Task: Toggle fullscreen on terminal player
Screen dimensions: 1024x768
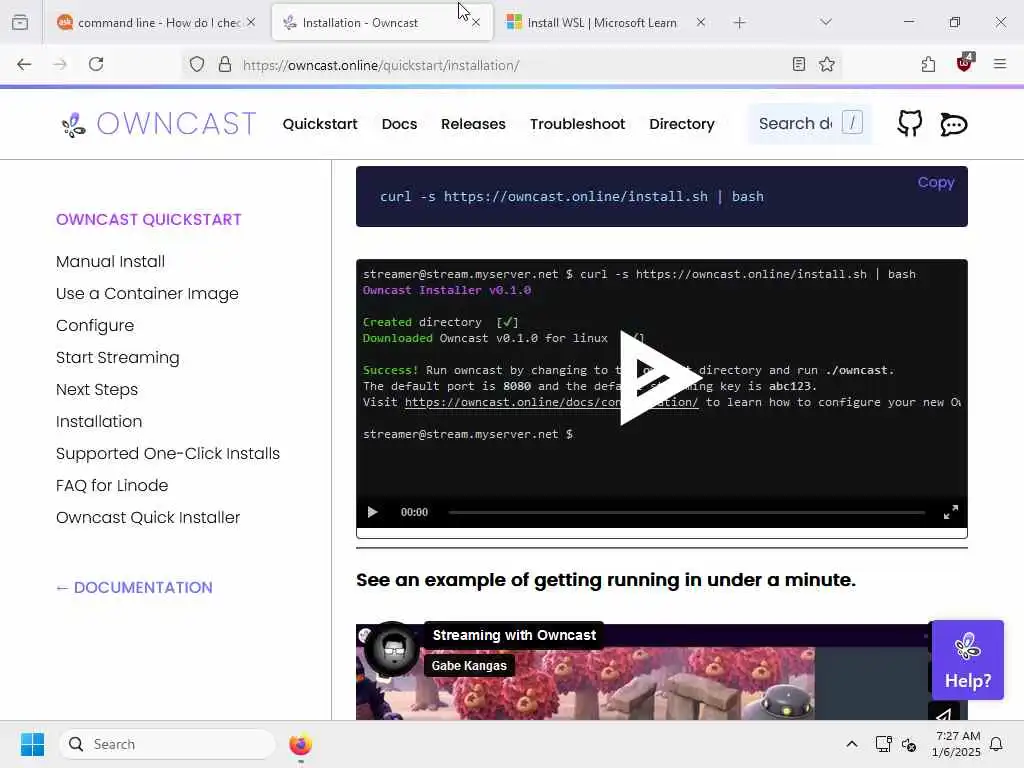Action: 950,512
